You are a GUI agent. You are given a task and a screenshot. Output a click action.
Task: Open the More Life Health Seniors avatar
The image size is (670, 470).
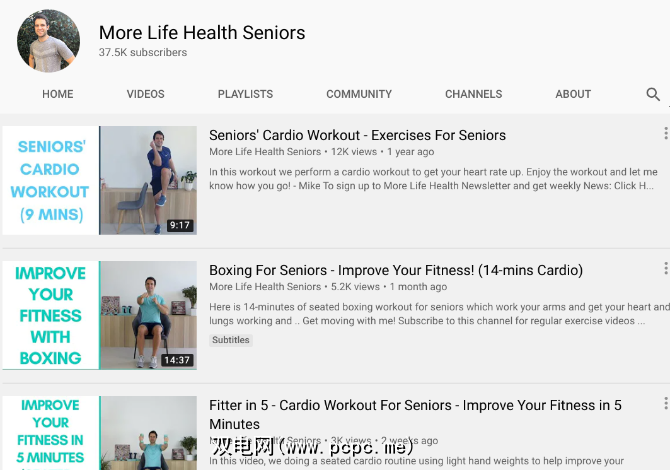coord(48,41)
